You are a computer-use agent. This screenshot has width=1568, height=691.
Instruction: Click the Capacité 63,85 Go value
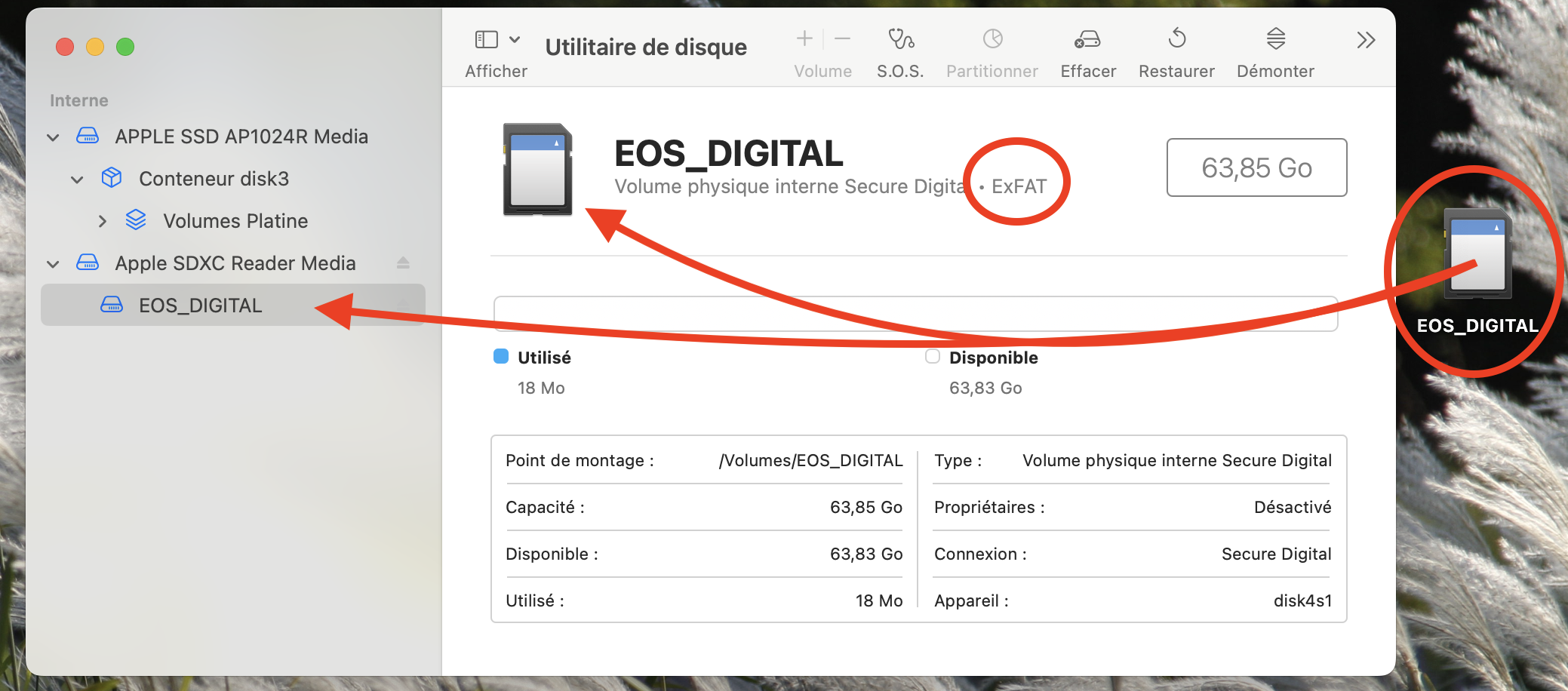coord(866,507)
